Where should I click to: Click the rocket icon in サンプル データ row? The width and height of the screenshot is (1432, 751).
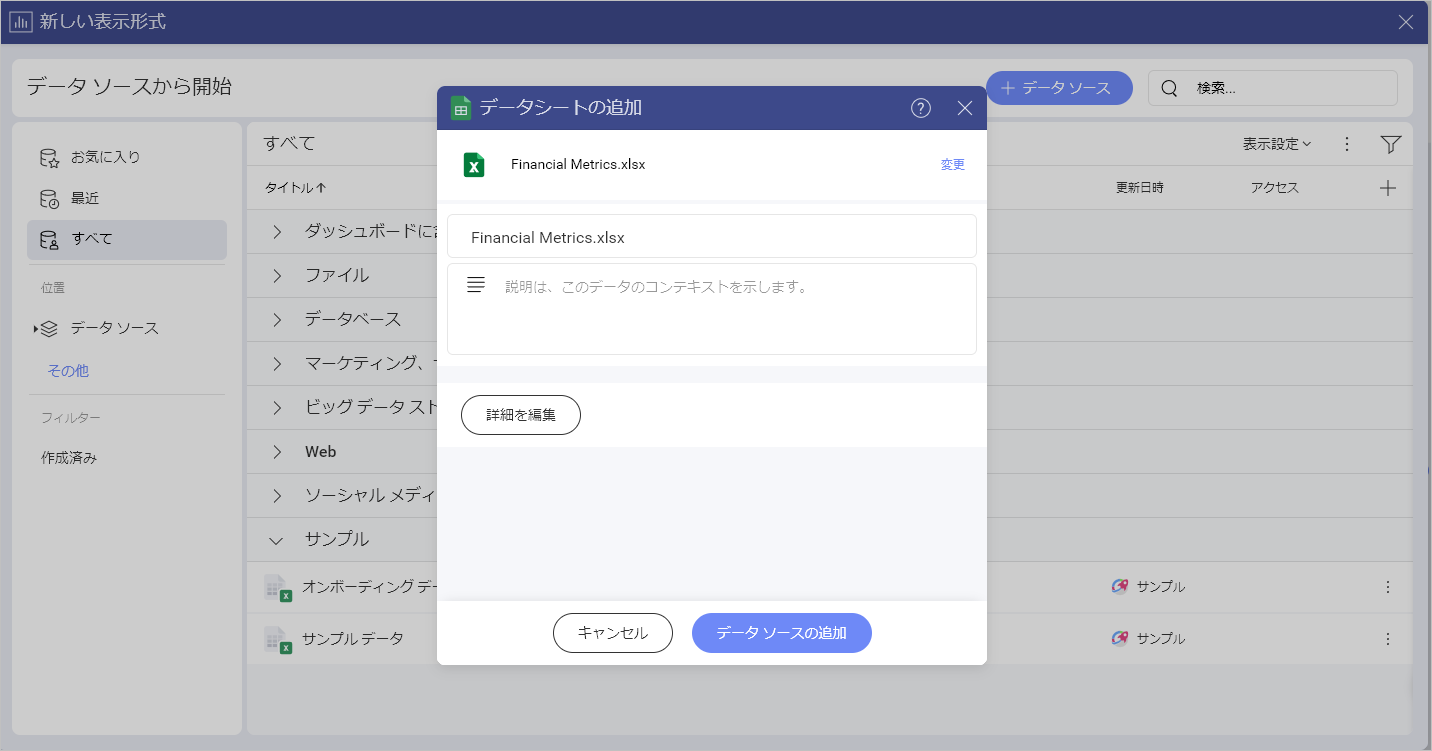coord(1120,639)
